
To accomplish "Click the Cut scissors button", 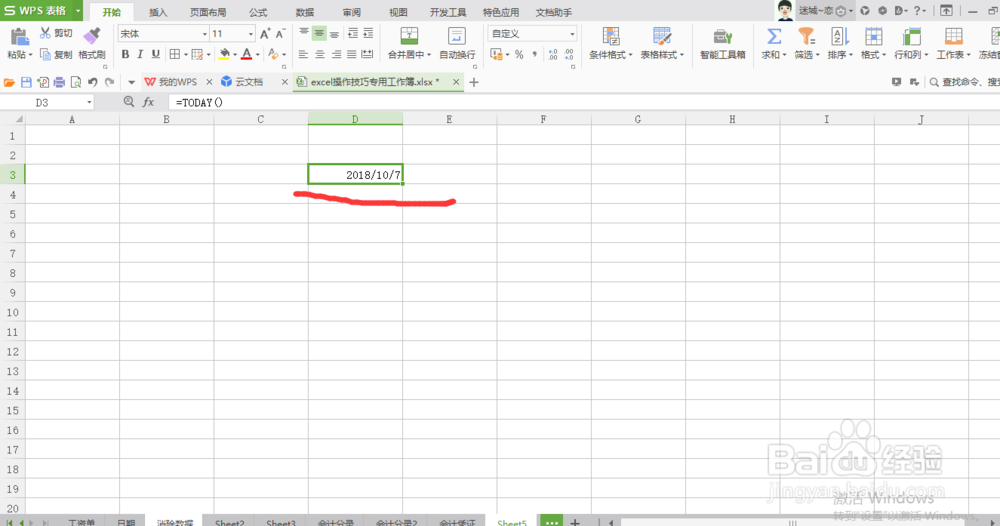I will pyautogui.click(x=56, y=33).
